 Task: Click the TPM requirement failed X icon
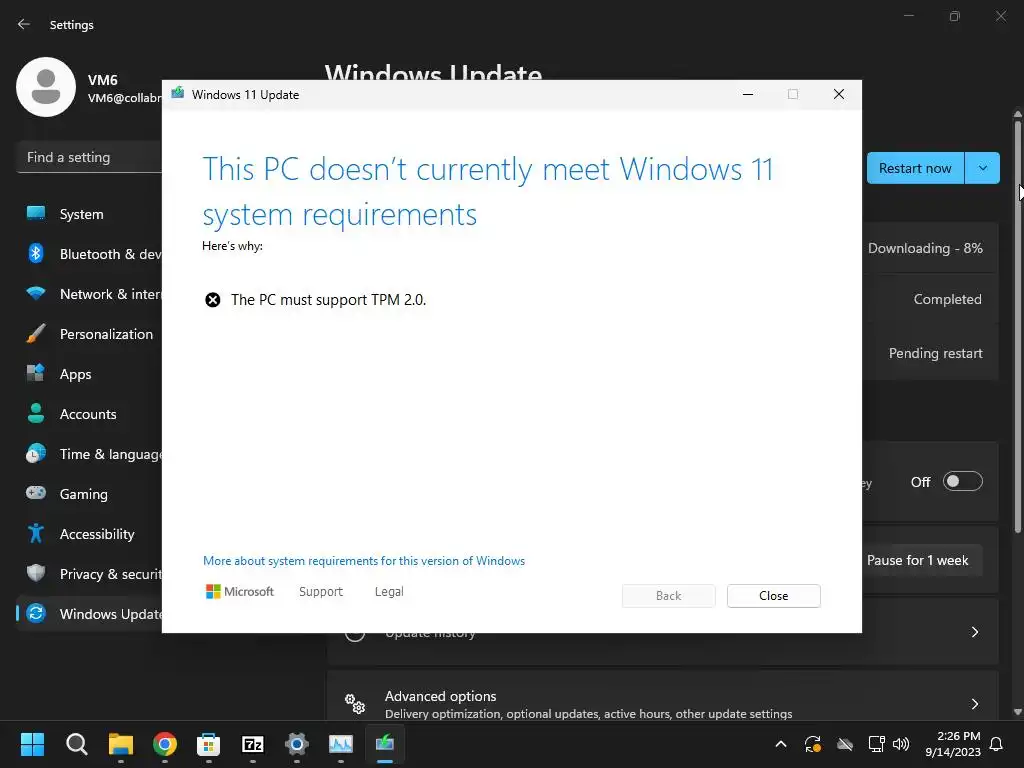point(213,300)
